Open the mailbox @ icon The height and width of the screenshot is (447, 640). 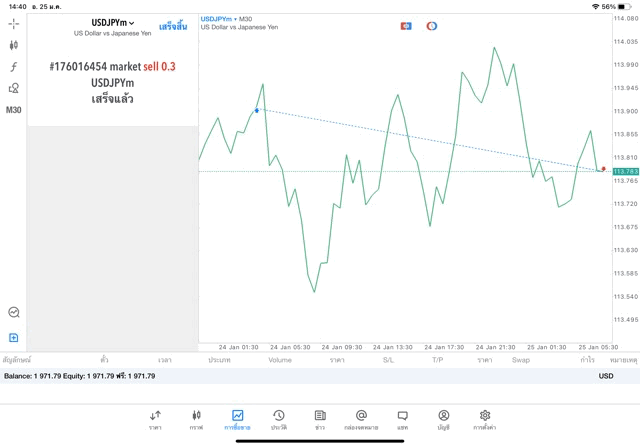click(x=361, y=418)
